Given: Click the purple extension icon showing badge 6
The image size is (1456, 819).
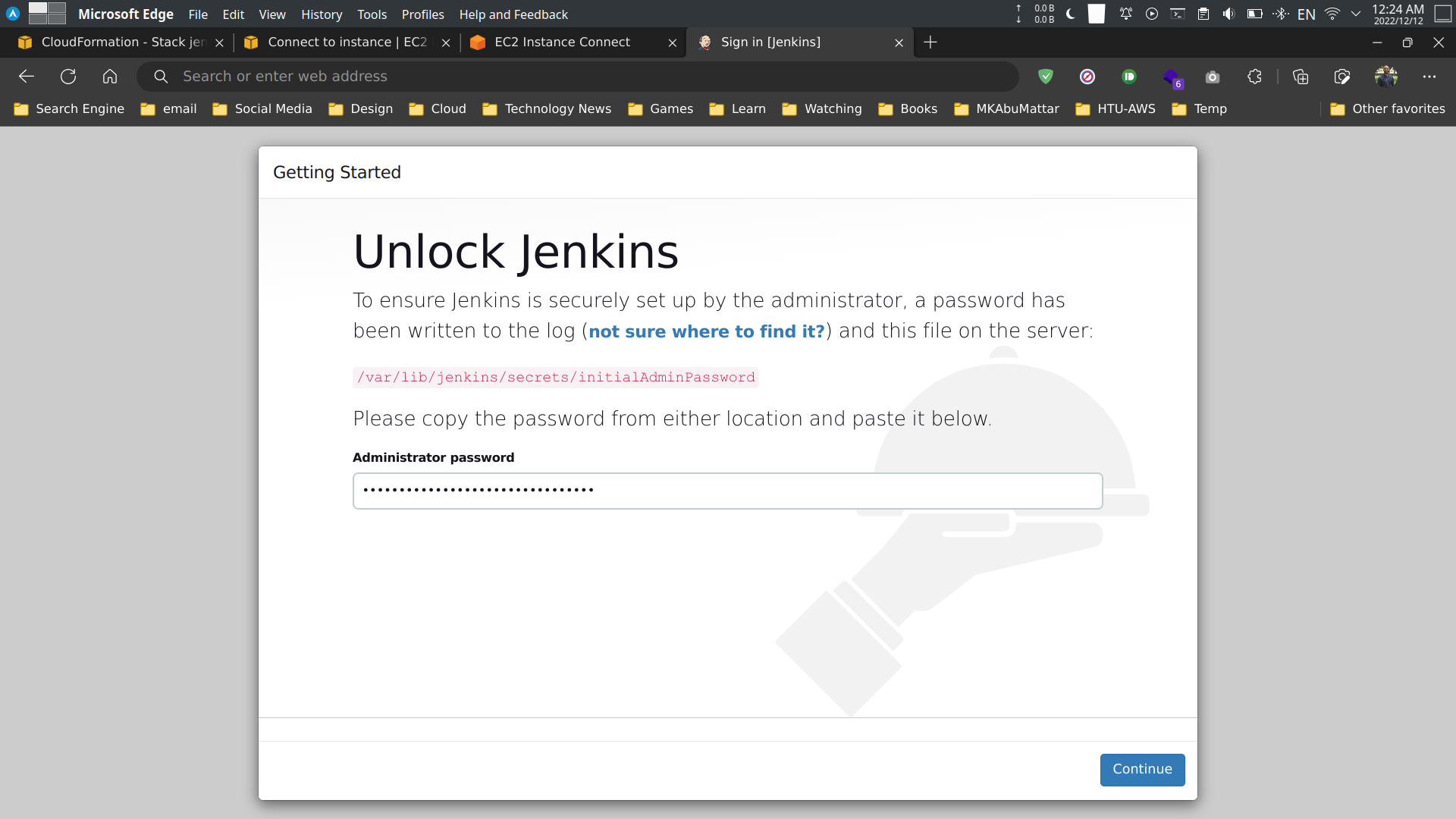Looking at the screenshot, I should coord(1174,77).
